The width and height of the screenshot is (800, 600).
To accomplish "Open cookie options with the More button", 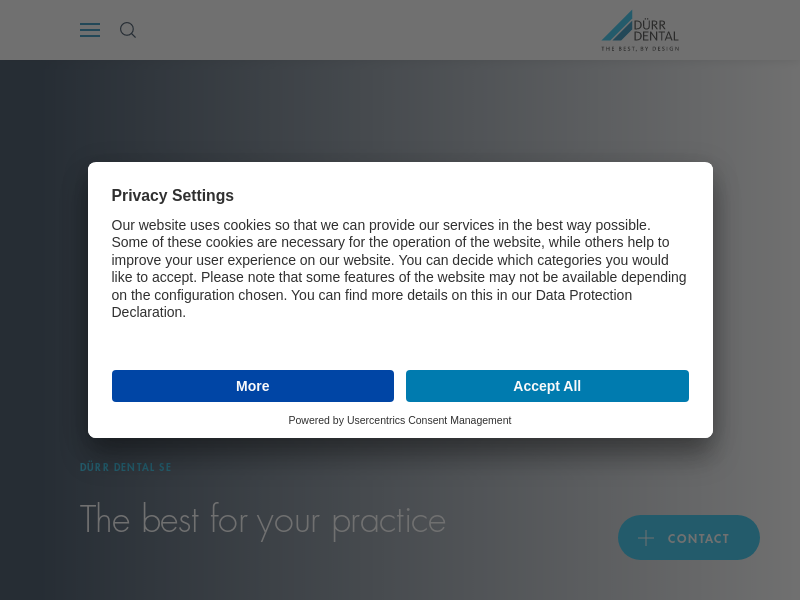I will click(x=253, y=386).
